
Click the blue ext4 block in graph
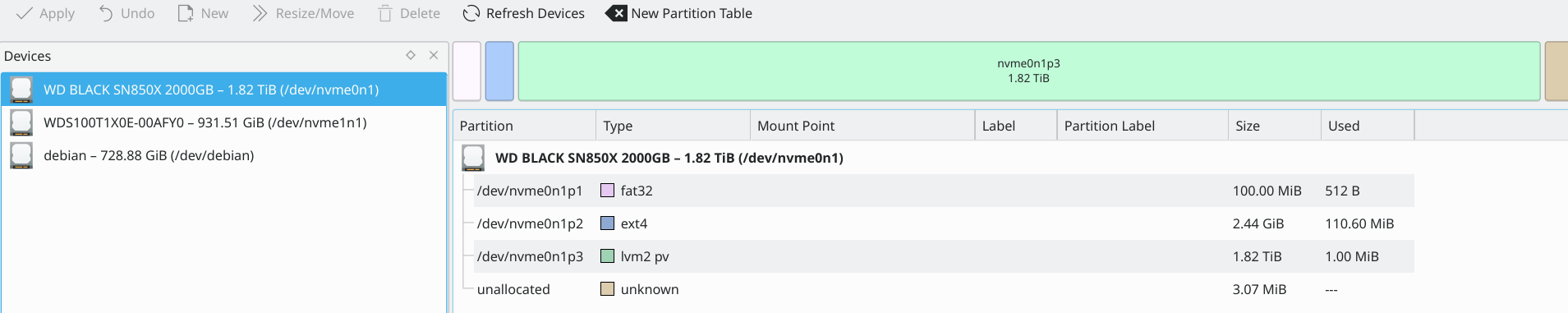(499, 71)
